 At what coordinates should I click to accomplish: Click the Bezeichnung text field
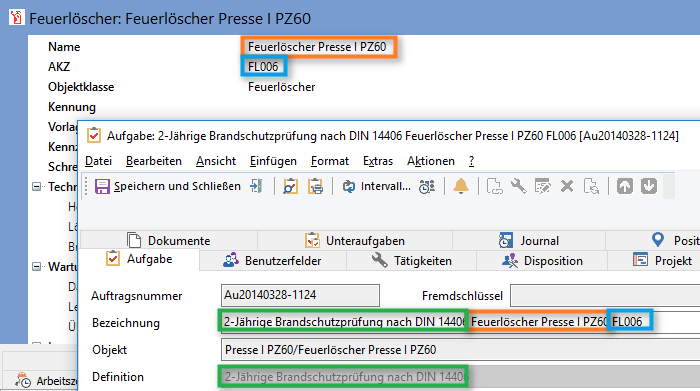tap(460, 322)
